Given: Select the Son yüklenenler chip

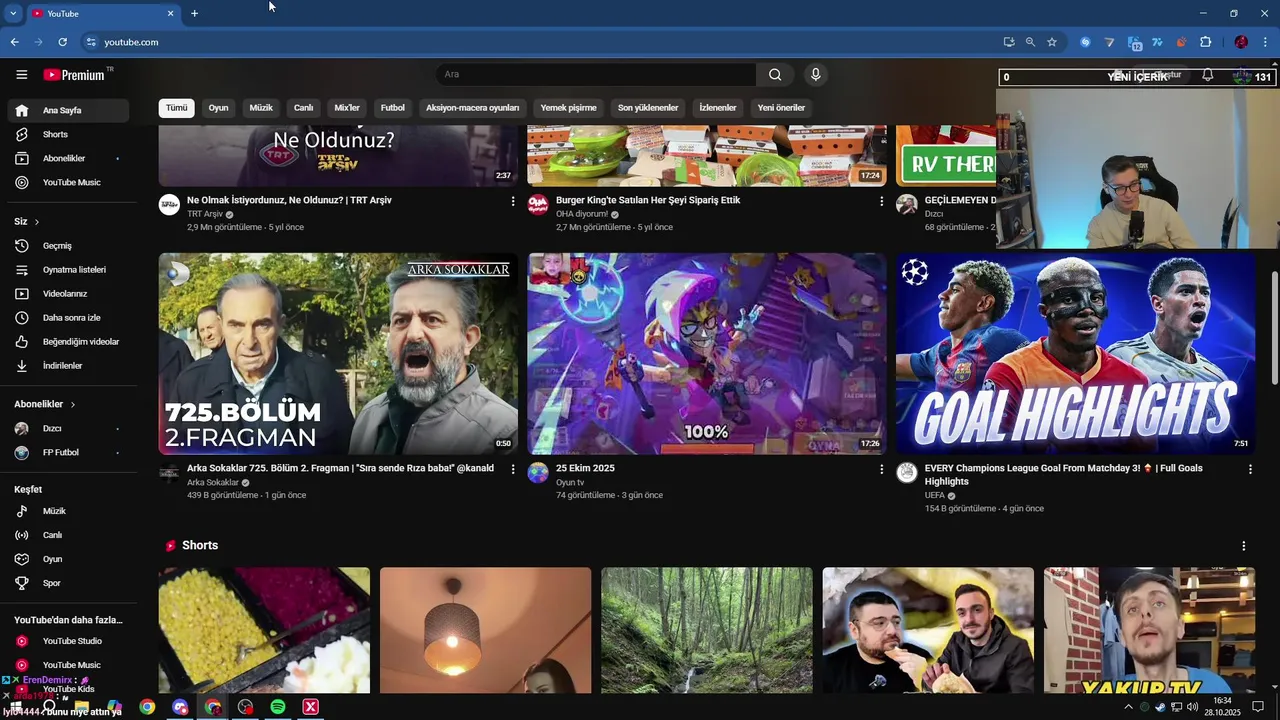Looking at the screenshot, I should pyautogui.click(x=648, y=108).
